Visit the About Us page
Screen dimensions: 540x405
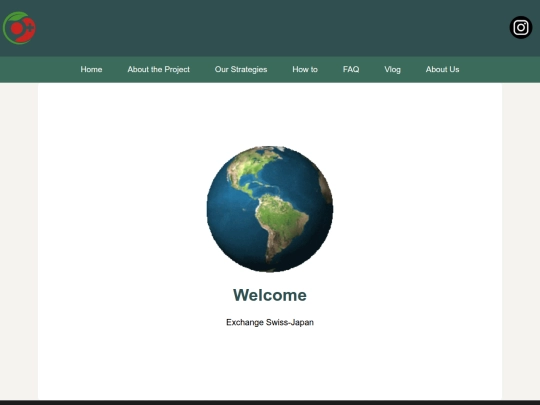pyautogui.click(x=442, y=69)
